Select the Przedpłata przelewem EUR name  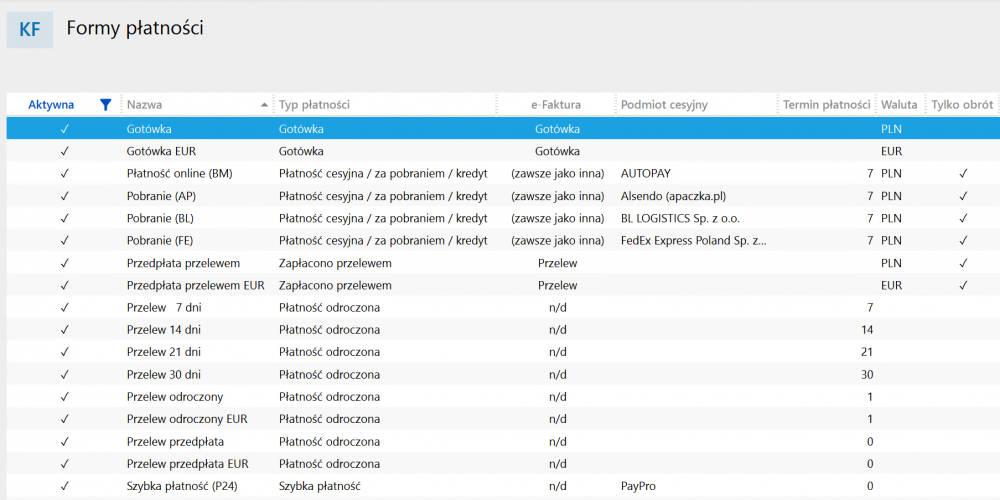(x=195, y=285)
